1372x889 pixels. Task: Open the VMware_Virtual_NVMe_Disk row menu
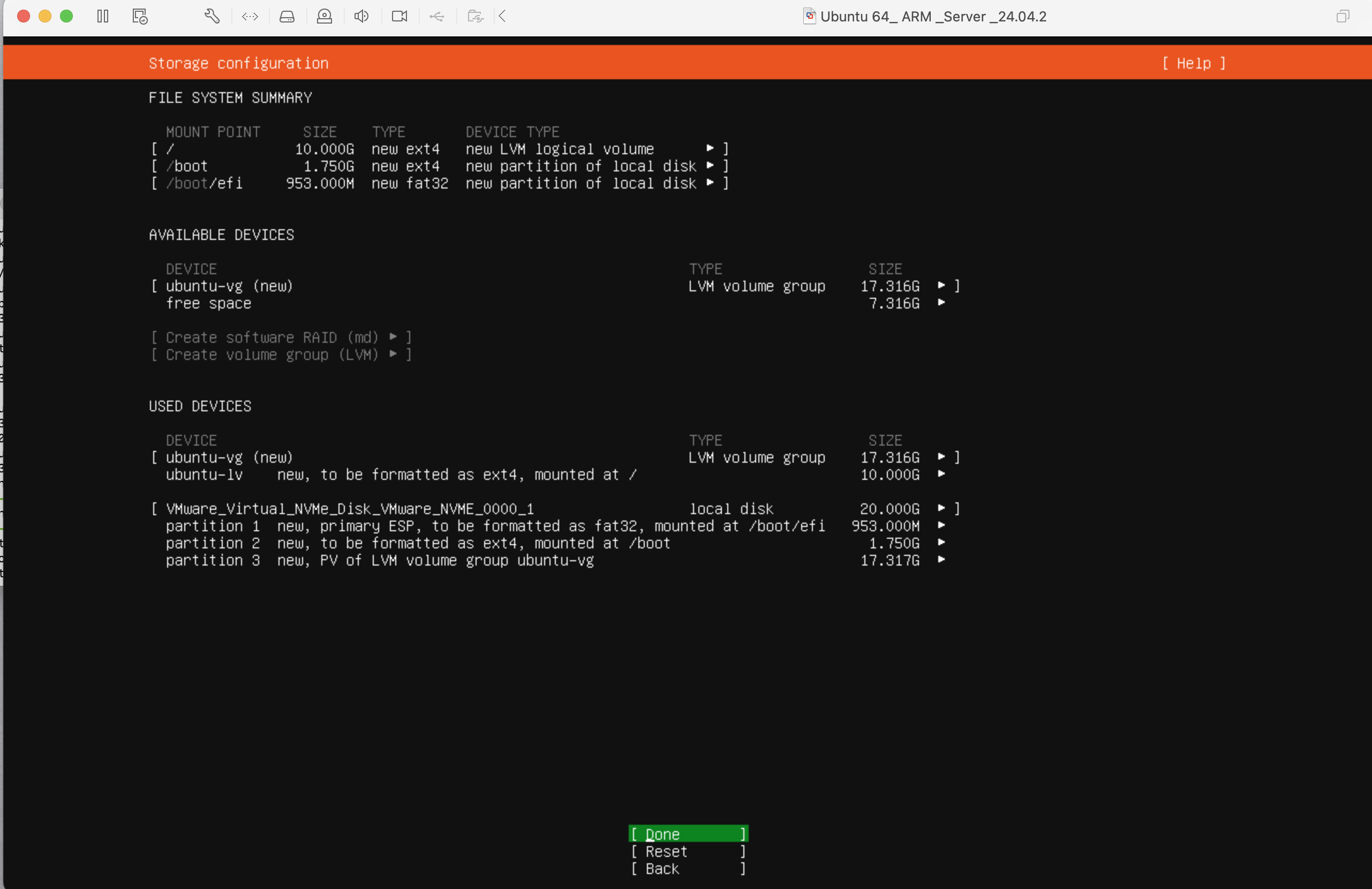click(556, 508)
